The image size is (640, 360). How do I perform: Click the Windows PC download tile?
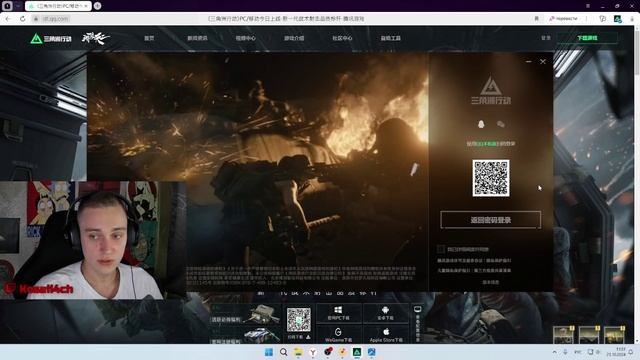point(338,313)
